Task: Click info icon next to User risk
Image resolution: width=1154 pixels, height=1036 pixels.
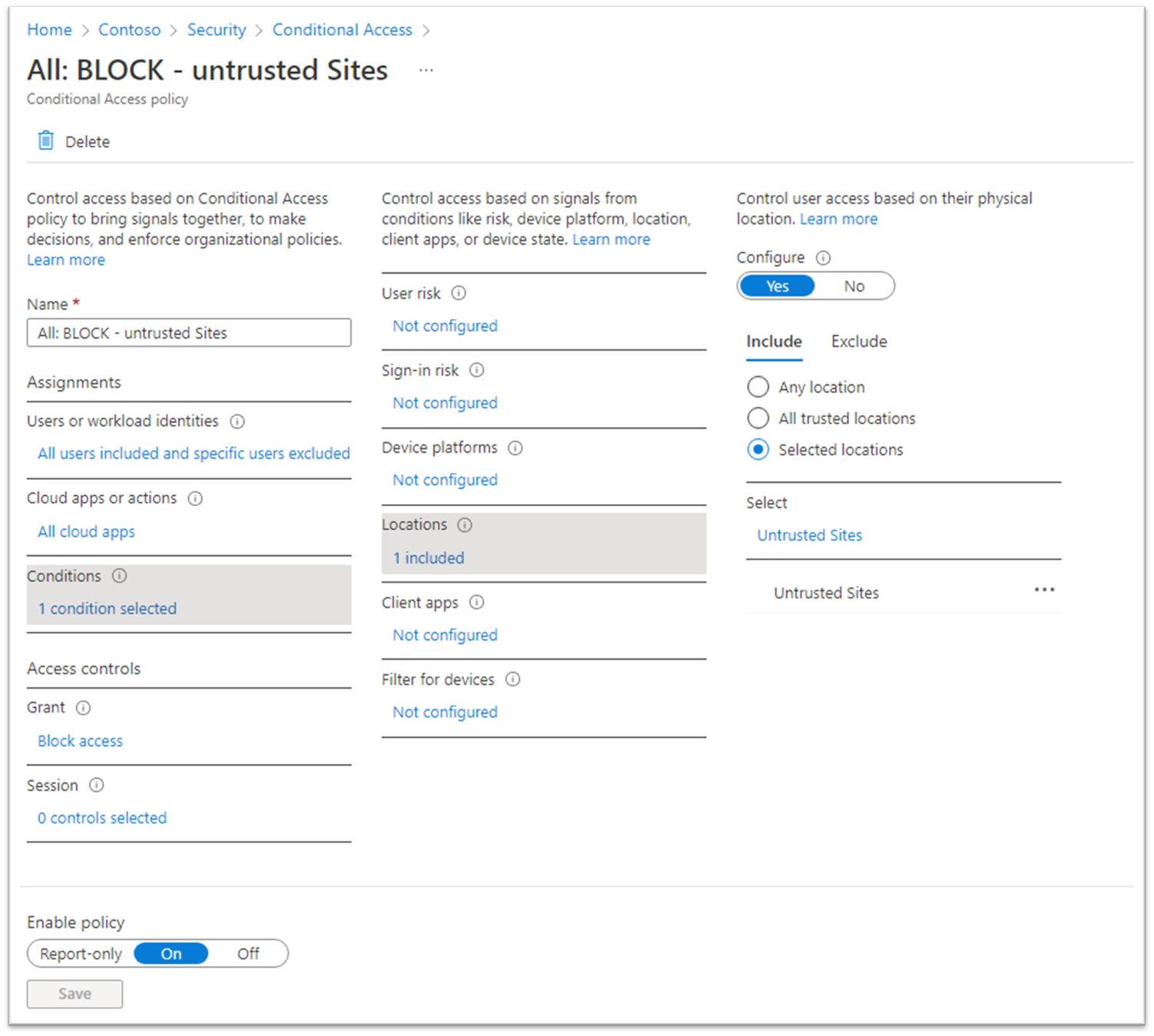Action: 459,293
